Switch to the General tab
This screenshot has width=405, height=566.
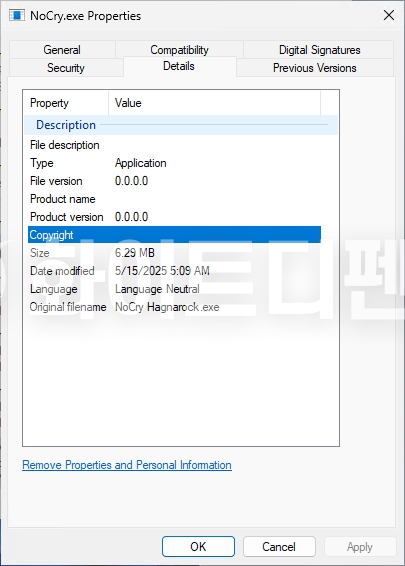pos(62,49)
